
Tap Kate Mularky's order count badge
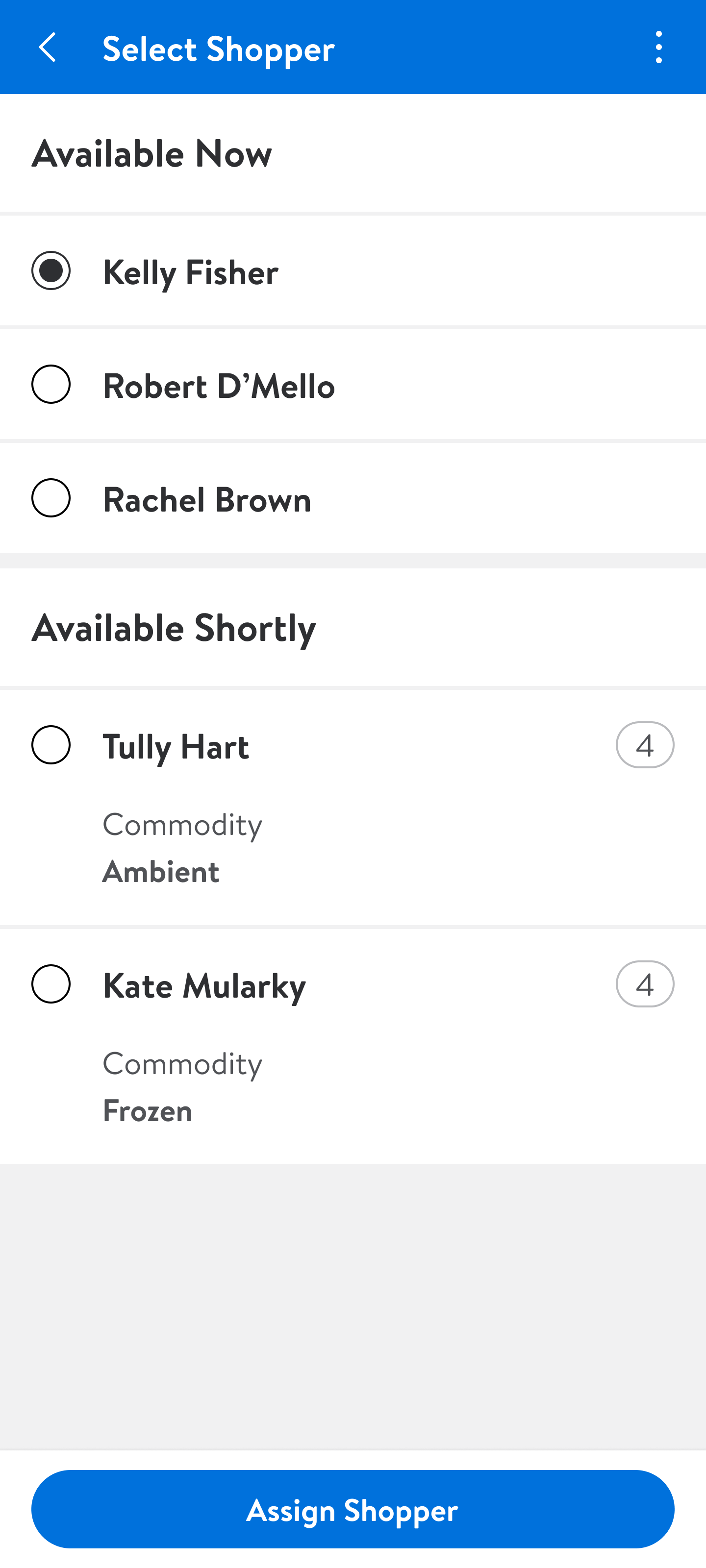click(645, 984)
